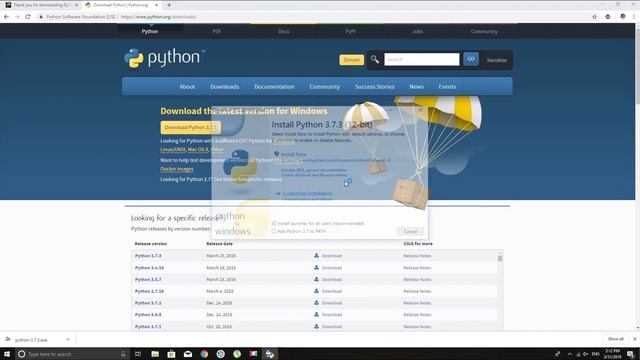This screenshot has width=640, height=360.
Task: Click the arrow beside Customize installation
Action: (x=277, y=193)
